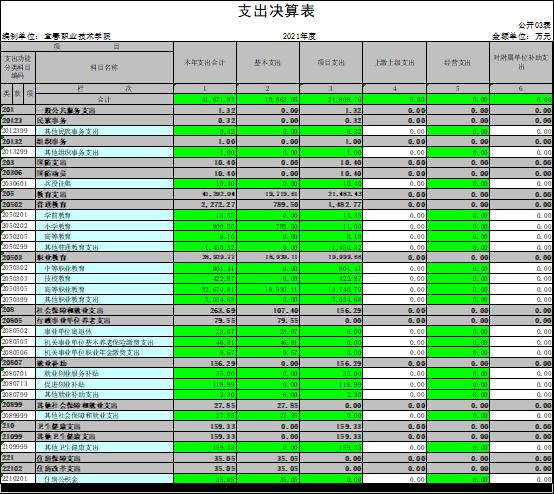
Task: Select the 上缴上级支出 header cell
Action: click(394, 63)
